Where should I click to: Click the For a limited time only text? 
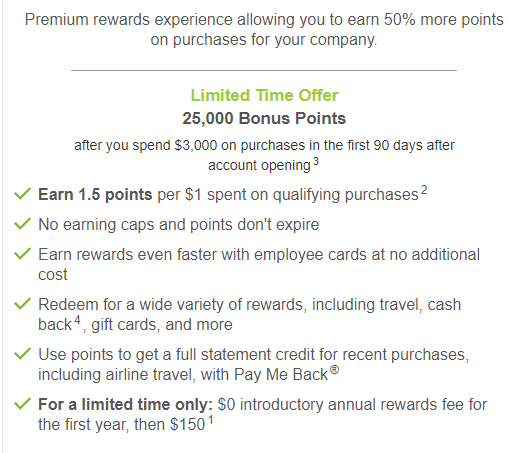click(125, 404)
